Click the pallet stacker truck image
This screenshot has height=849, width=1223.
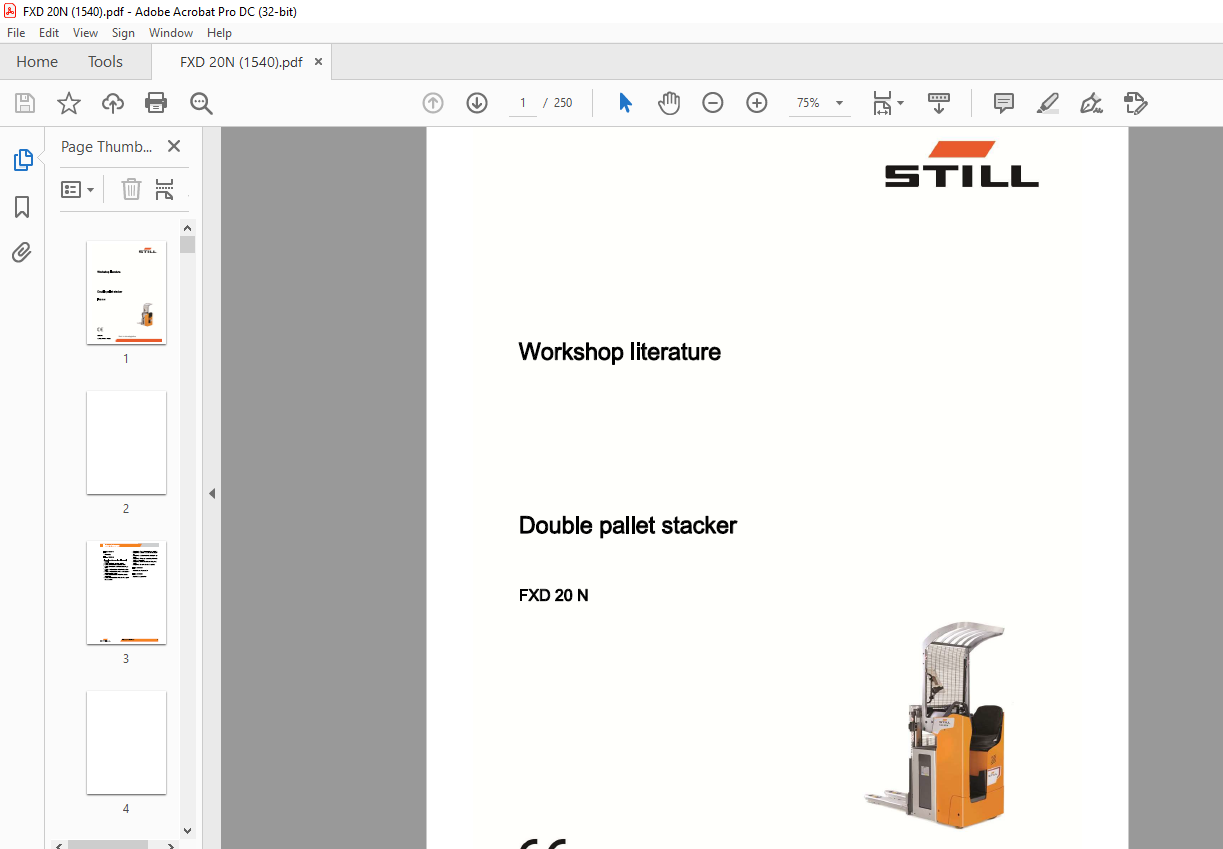point(935,726)
